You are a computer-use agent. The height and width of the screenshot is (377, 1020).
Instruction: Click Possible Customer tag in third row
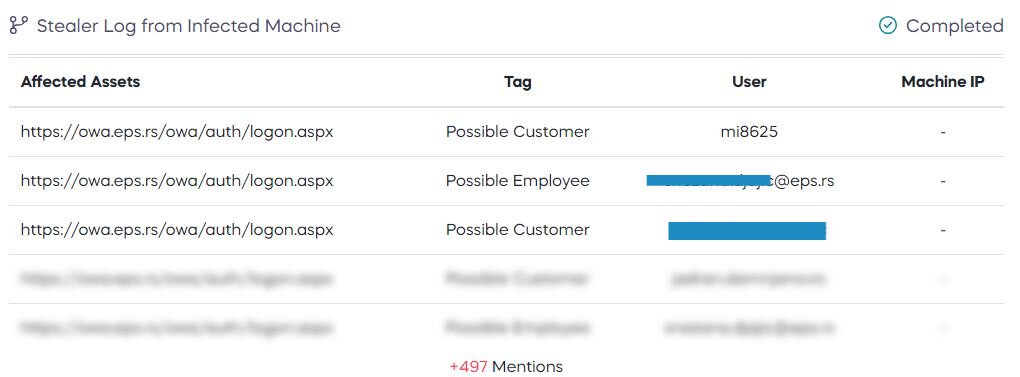click(518, 229)
